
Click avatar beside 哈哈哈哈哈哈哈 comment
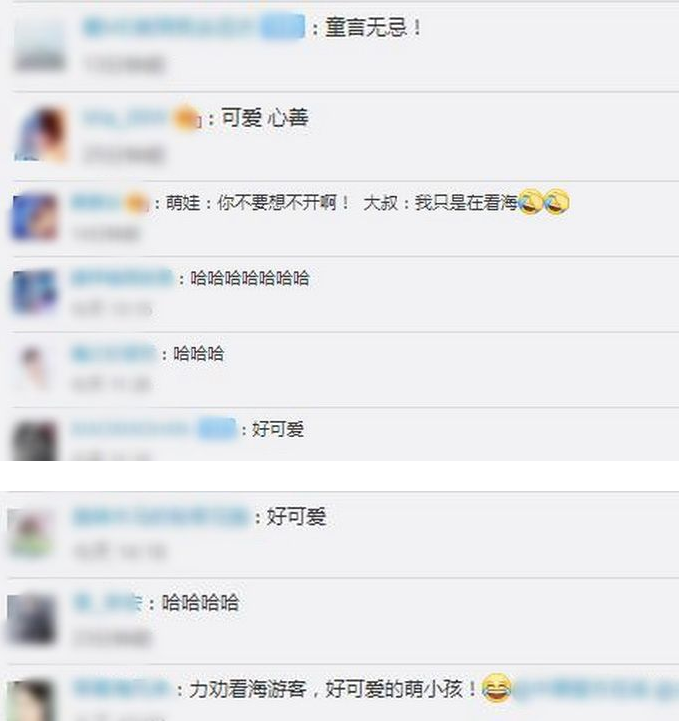pos(34,292)
